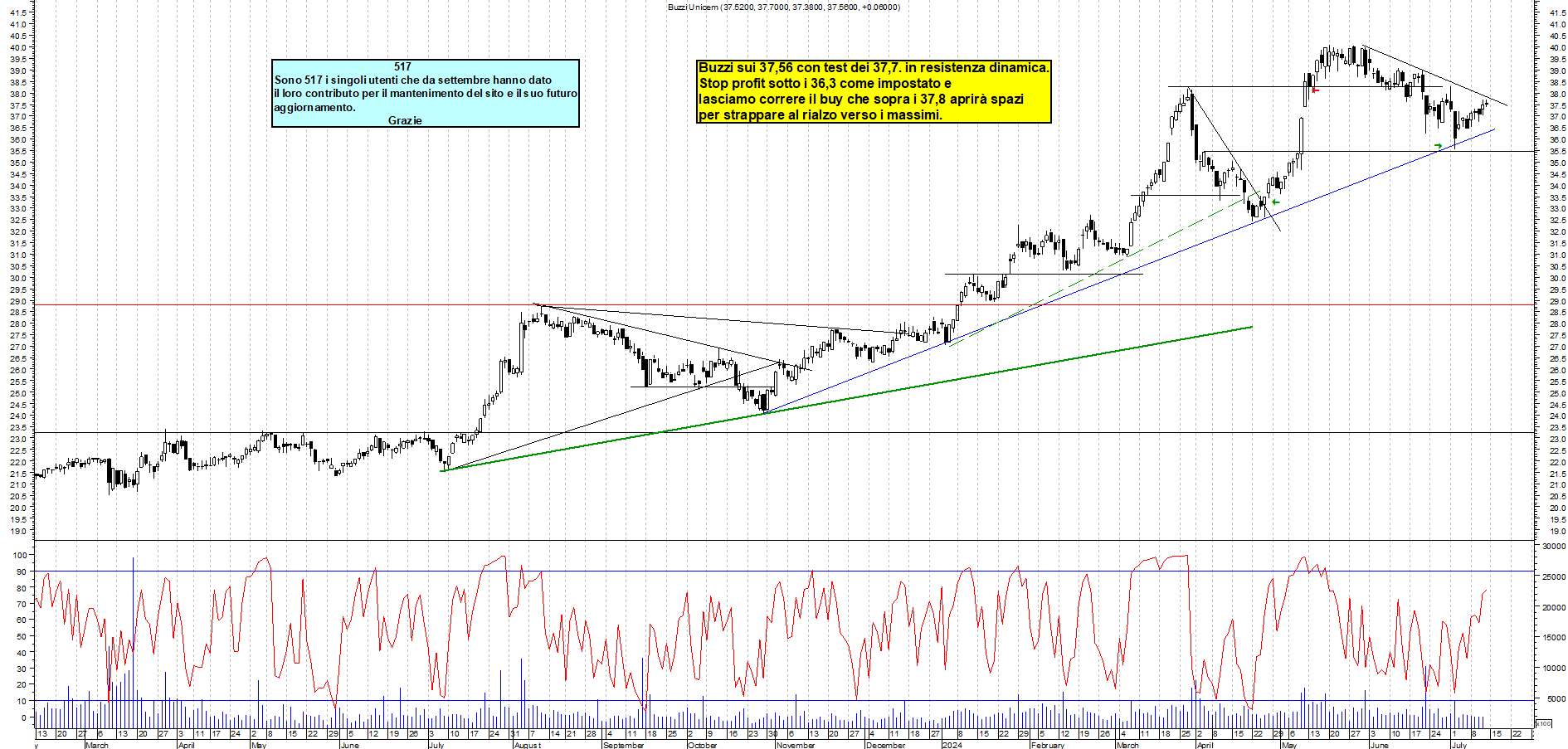Click the line 'il loro contributo per il mantenimento'
This screenshot has height=749, width=1568.
tap(426, 93)
